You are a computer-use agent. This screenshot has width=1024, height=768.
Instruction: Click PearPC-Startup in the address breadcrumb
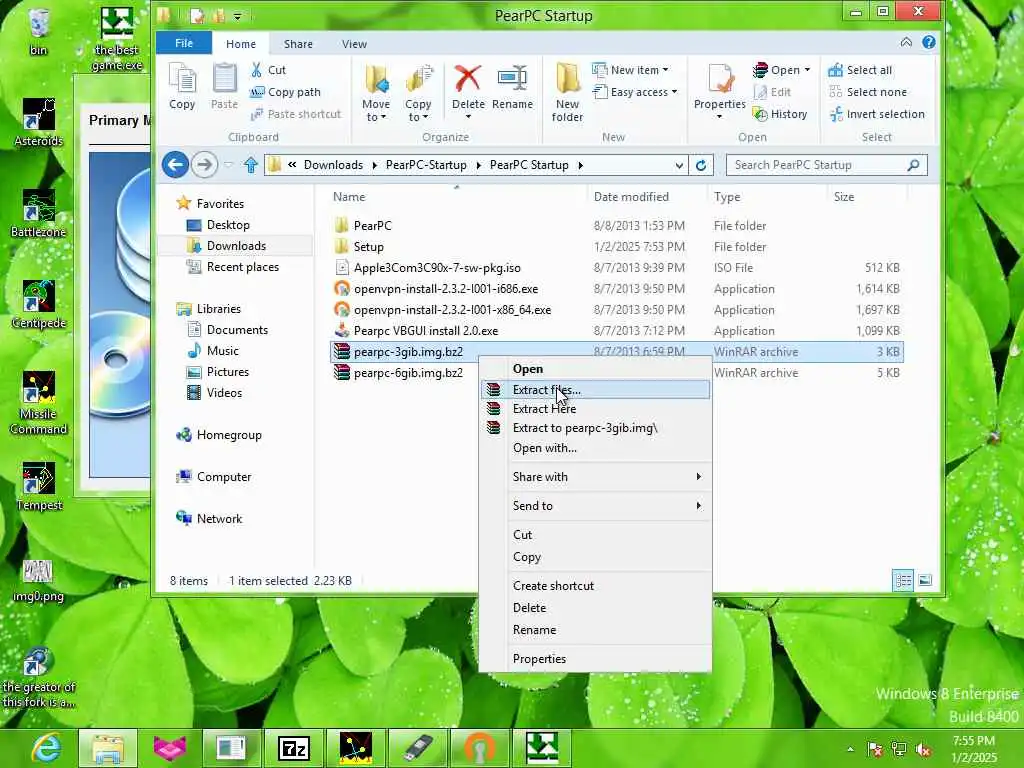tap(426, 165)
